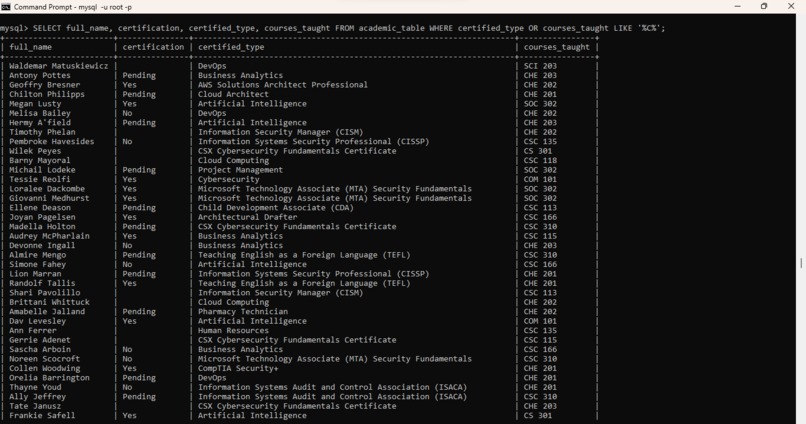This screenshot has width=806, height=424.
Task: Click the Pharmacy Technician entry
Action: [243, 311]
